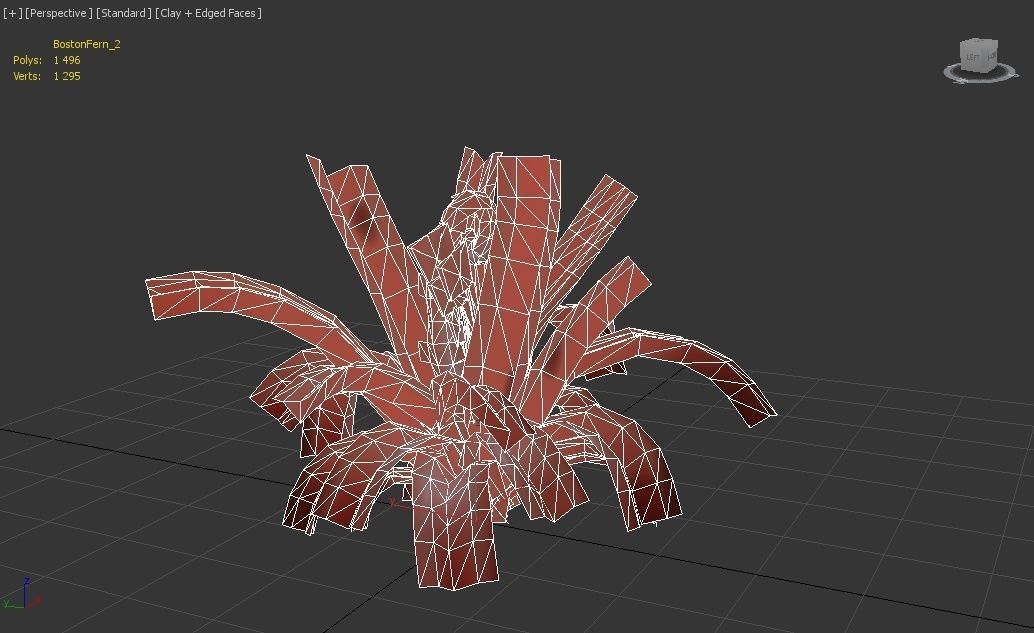Click the Polys count 1 496

67,60
